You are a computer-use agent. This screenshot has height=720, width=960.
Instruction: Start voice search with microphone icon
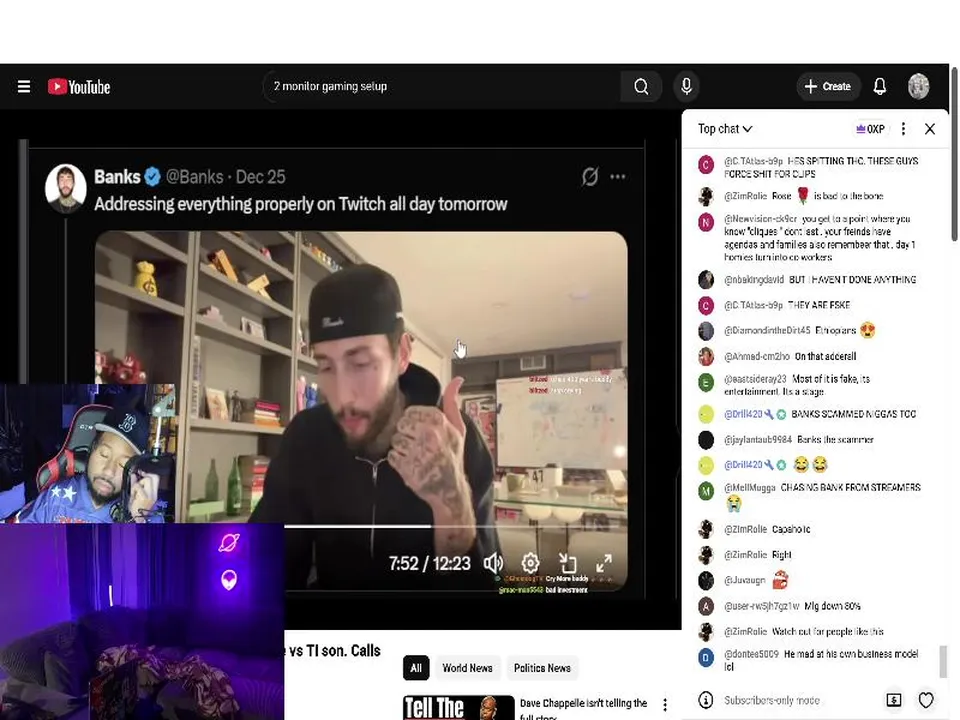click(x=686, y=86)
